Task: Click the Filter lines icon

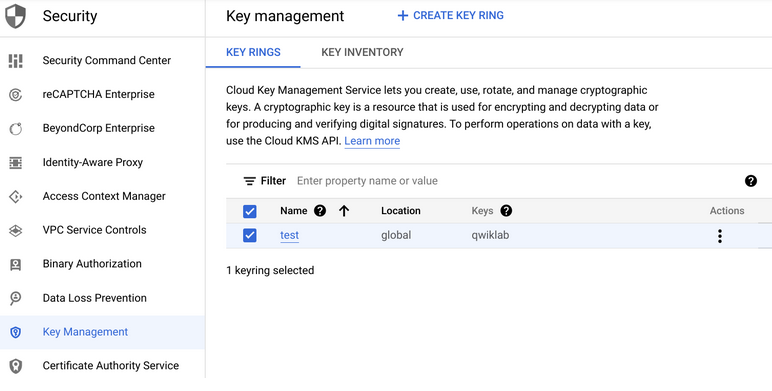Action: pos(250,181)
